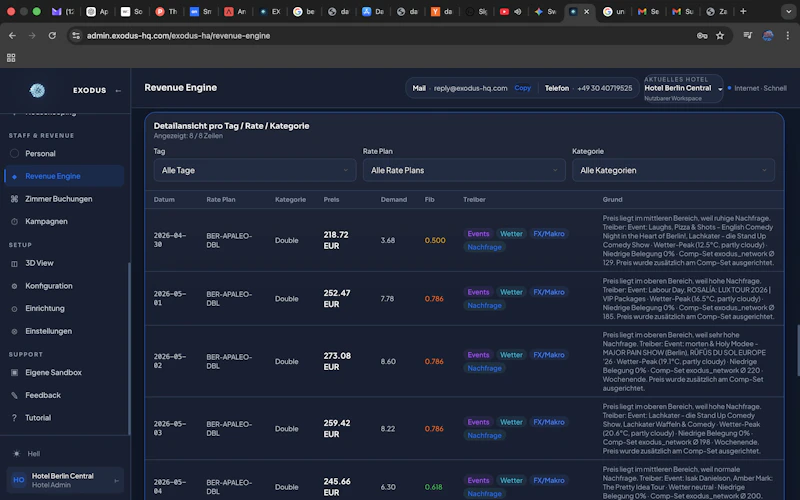
Task: Click the Datum column header
Action: coord(164,199)
